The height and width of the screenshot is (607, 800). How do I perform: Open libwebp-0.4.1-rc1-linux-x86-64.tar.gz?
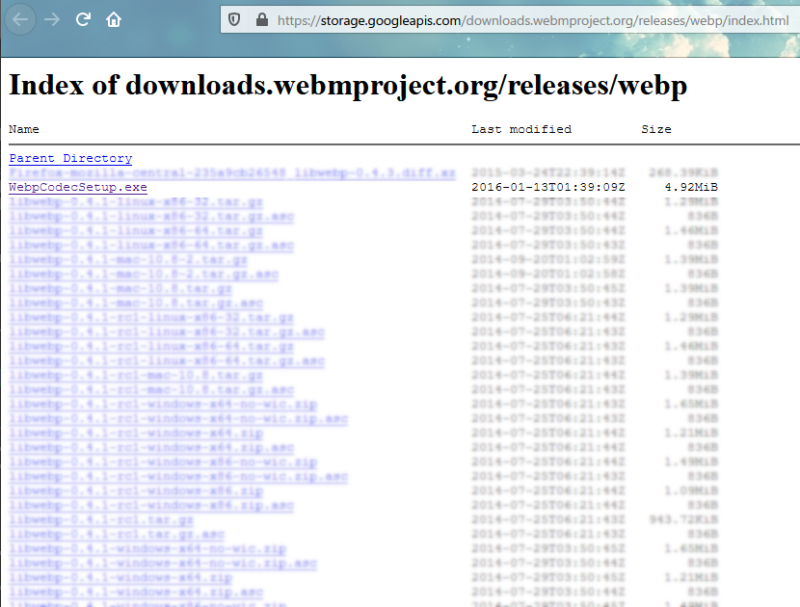point(151,346)
